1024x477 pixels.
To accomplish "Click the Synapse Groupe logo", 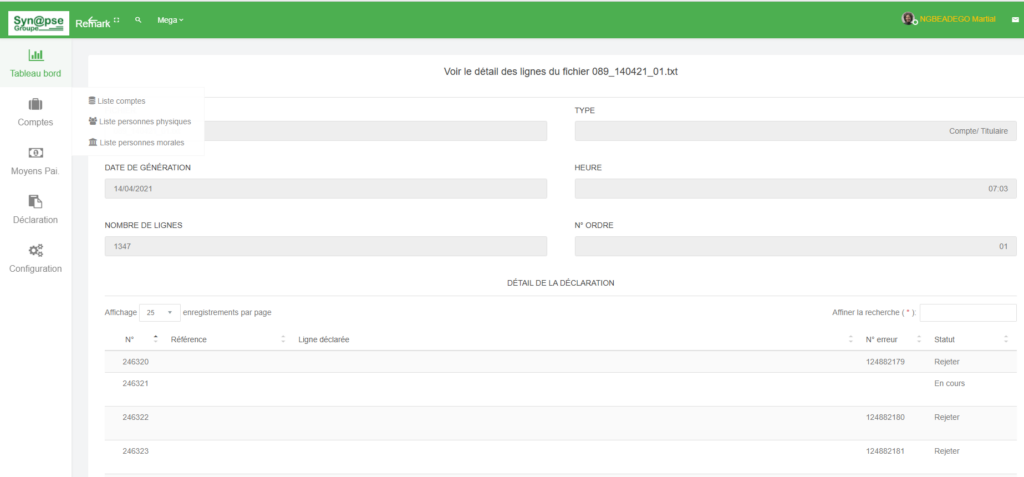I will tap(38, 20).
